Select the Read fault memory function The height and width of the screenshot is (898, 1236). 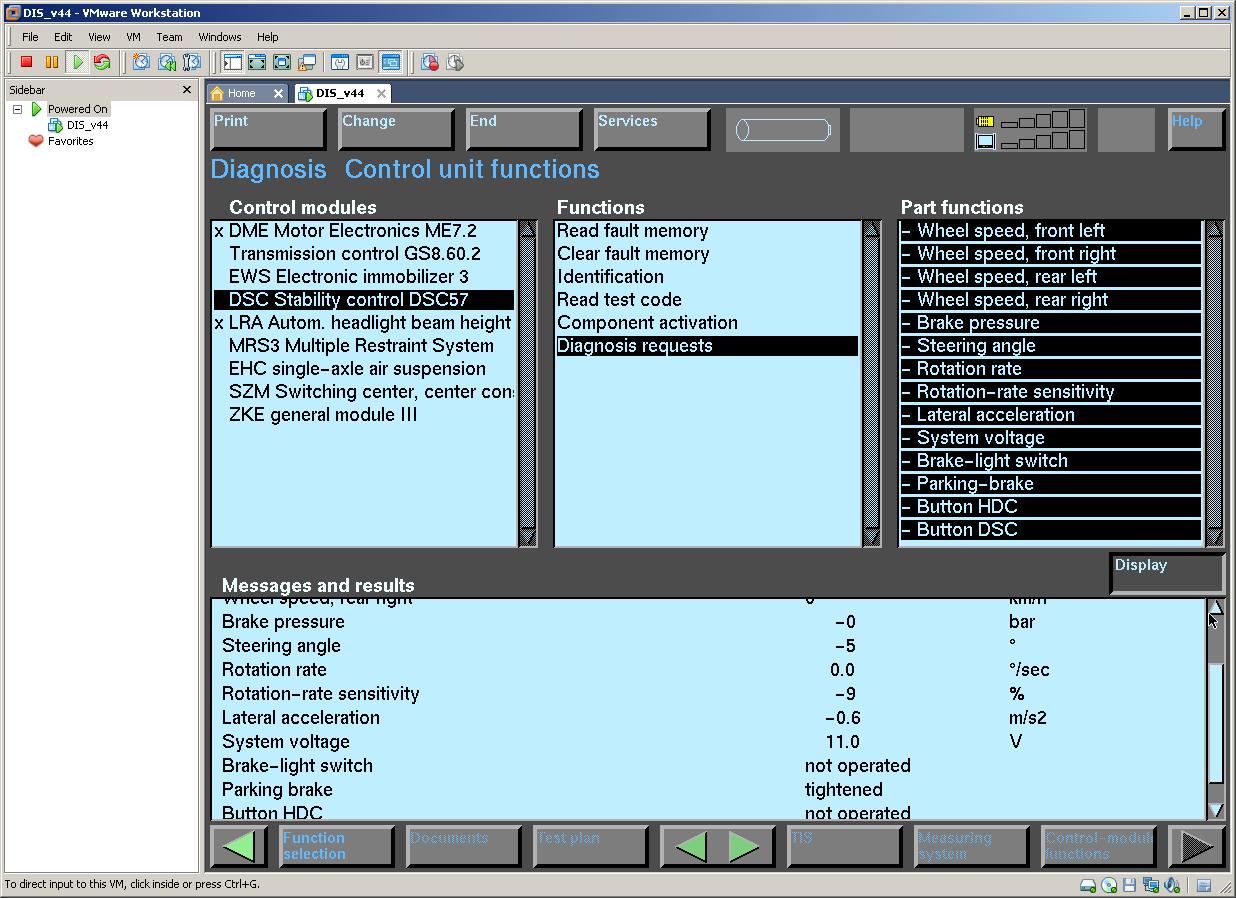tap(707, 231)
